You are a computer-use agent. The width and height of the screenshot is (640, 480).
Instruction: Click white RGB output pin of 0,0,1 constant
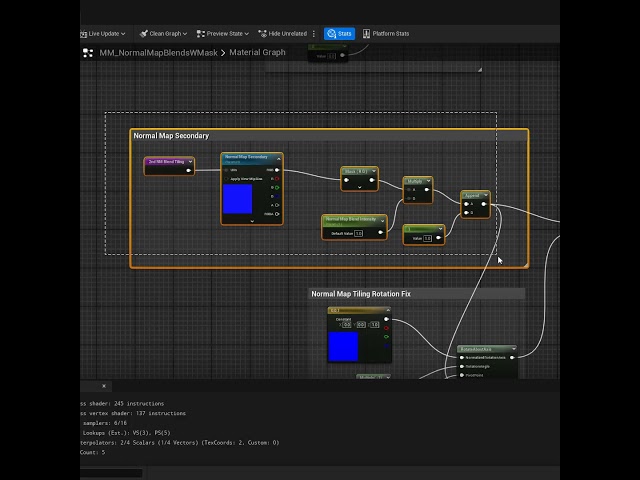[386, 319]
